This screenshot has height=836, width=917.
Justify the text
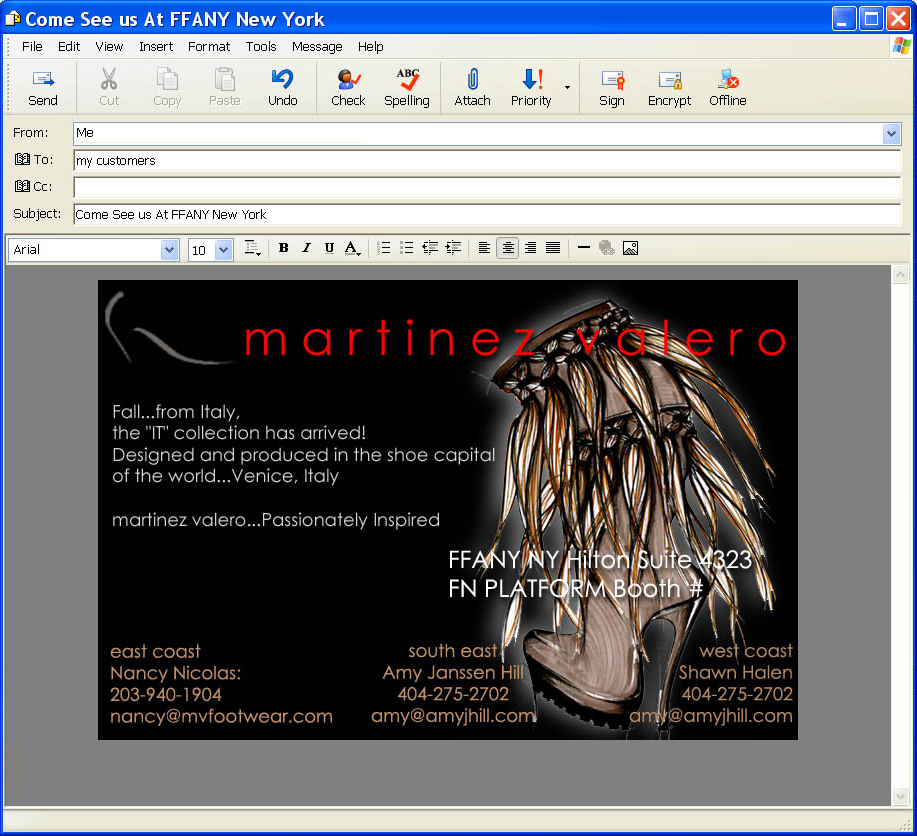pyautogui.click(x=553, y=248)
